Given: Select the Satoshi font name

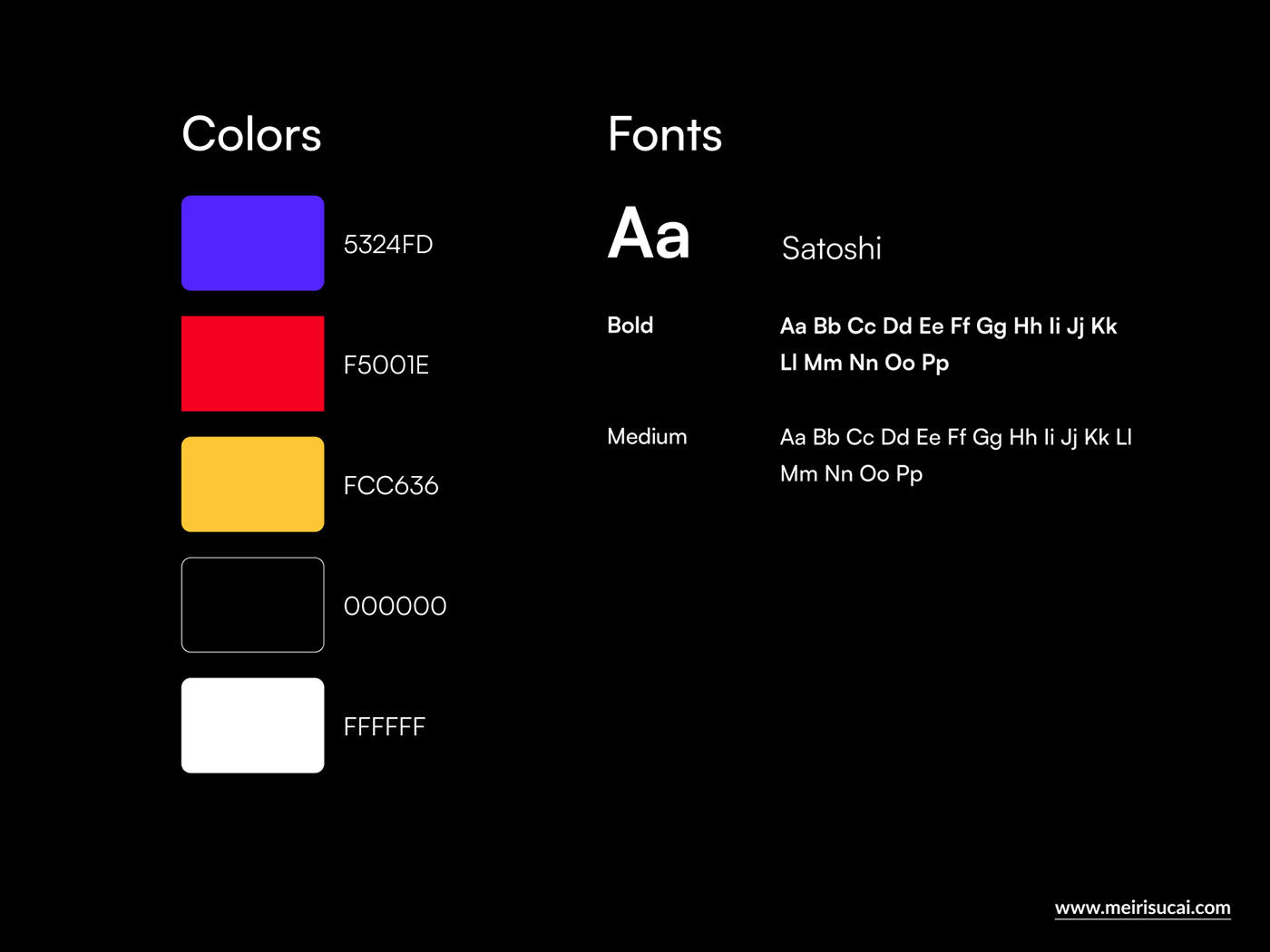Looking at the screenshot, I should coord(831,248).
